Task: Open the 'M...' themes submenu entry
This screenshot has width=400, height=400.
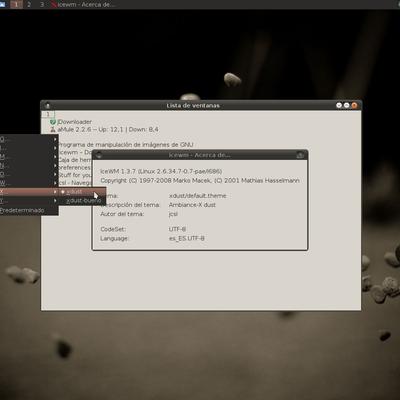Action: pos(29,156)
